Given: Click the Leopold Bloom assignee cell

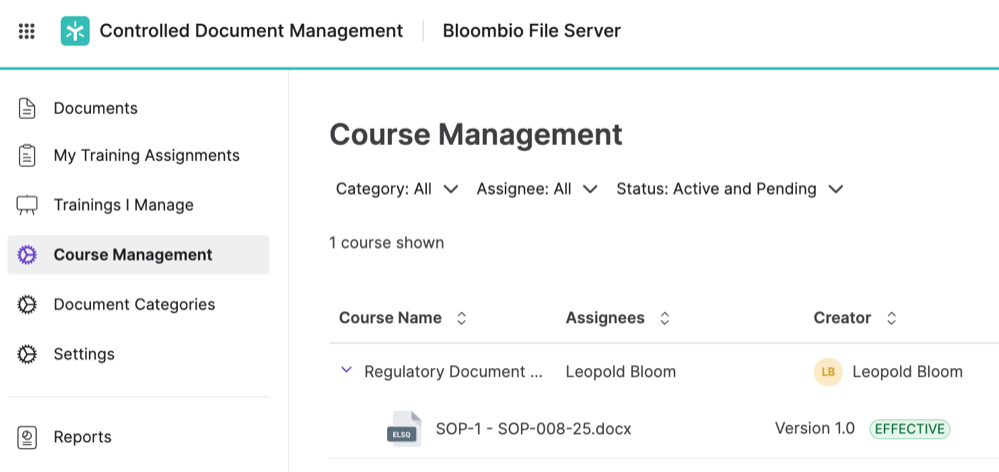Looking at the screenshot, I should [x=621, y=372].
